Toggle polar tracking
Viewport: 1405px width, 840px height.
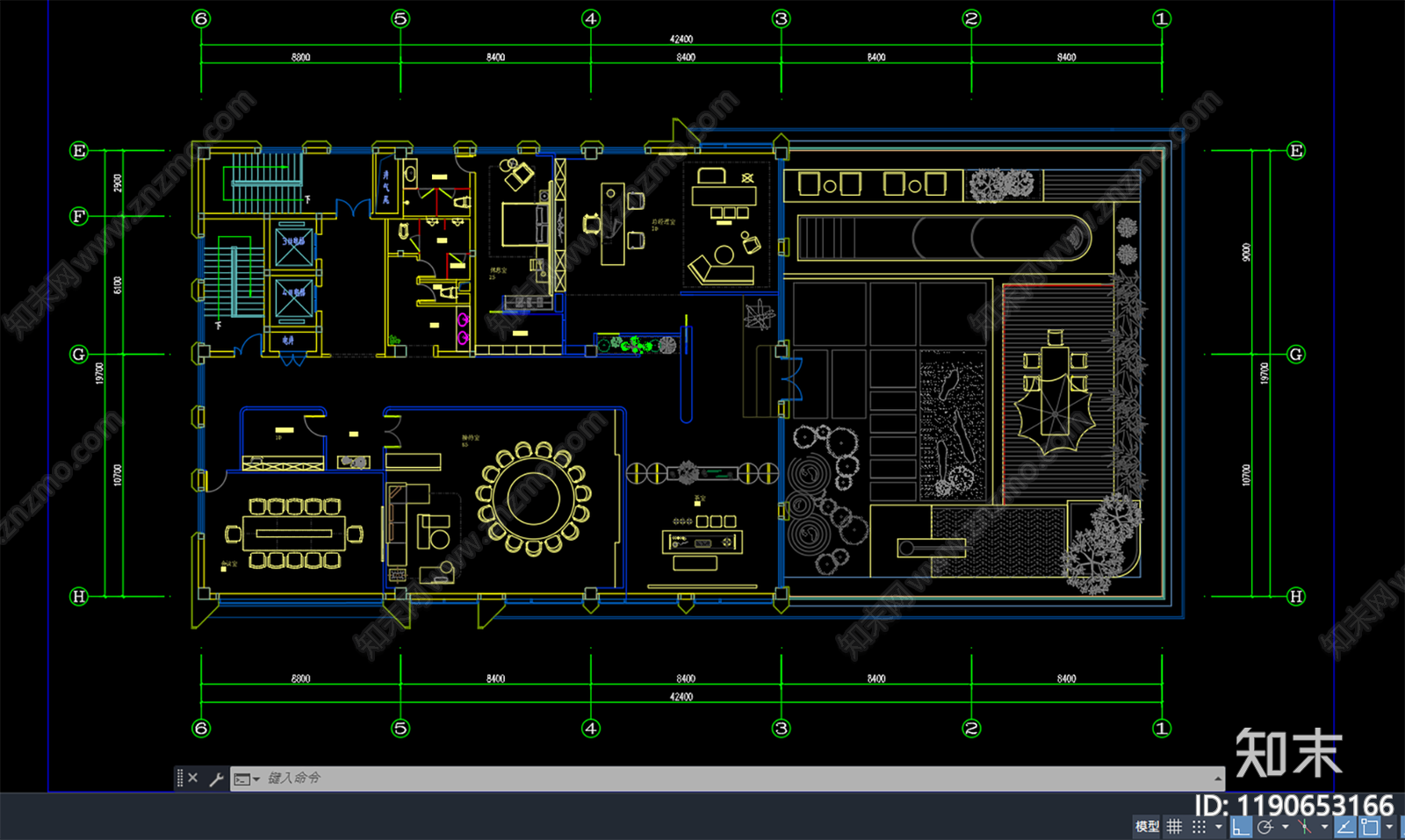coord(1265,827)
